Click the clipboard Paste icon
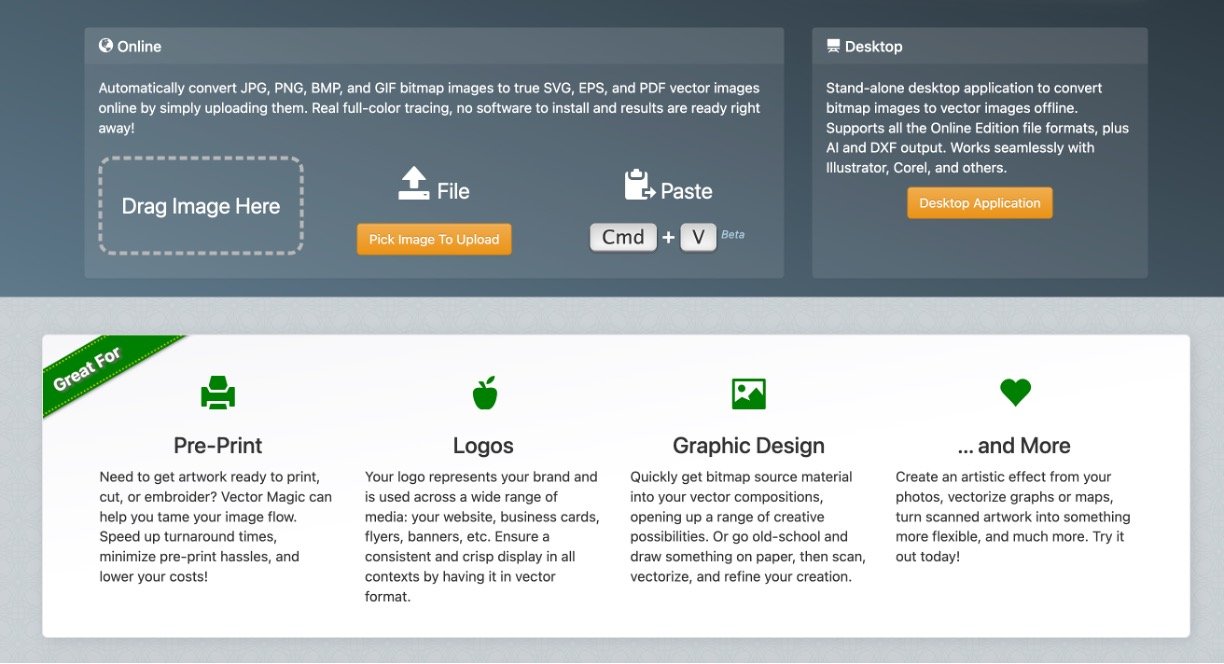The image size is (1224, 664). click(x=638, y=185)
